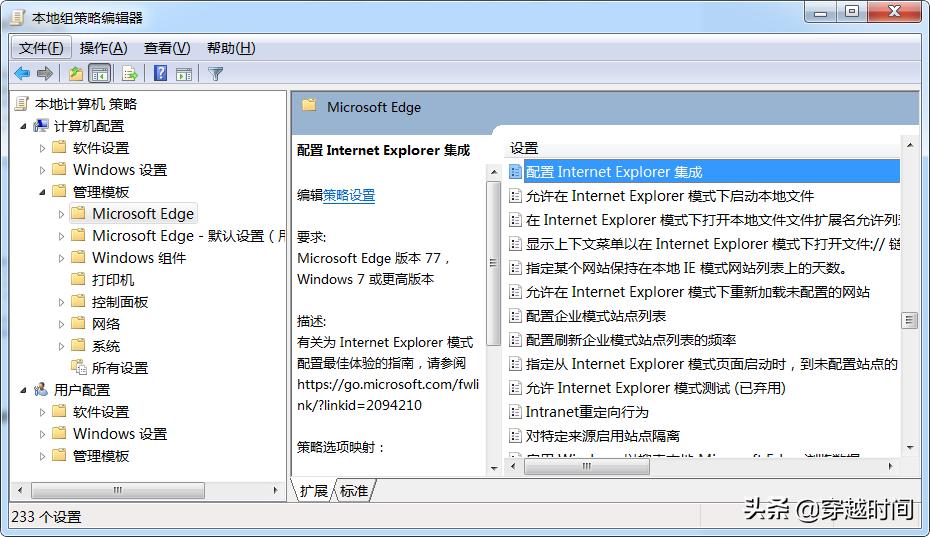The image size is (930, 537).
Task: Select Microsoft Edge - 默认设置 tree item
Action: click(189, 236)
